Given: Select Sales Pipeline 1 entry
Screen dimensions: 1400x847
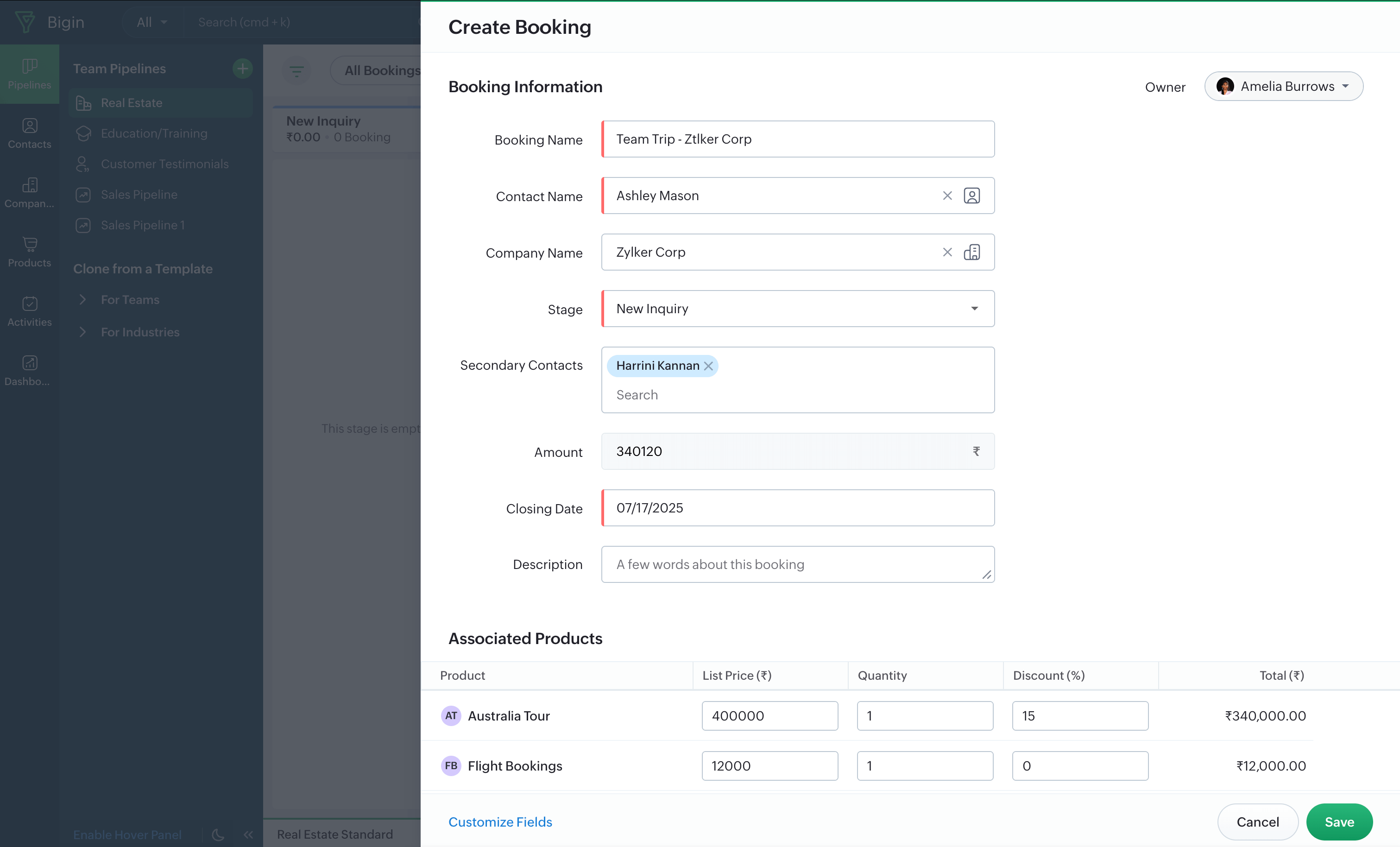Looking at the screenshot, I should pos(160,225).
